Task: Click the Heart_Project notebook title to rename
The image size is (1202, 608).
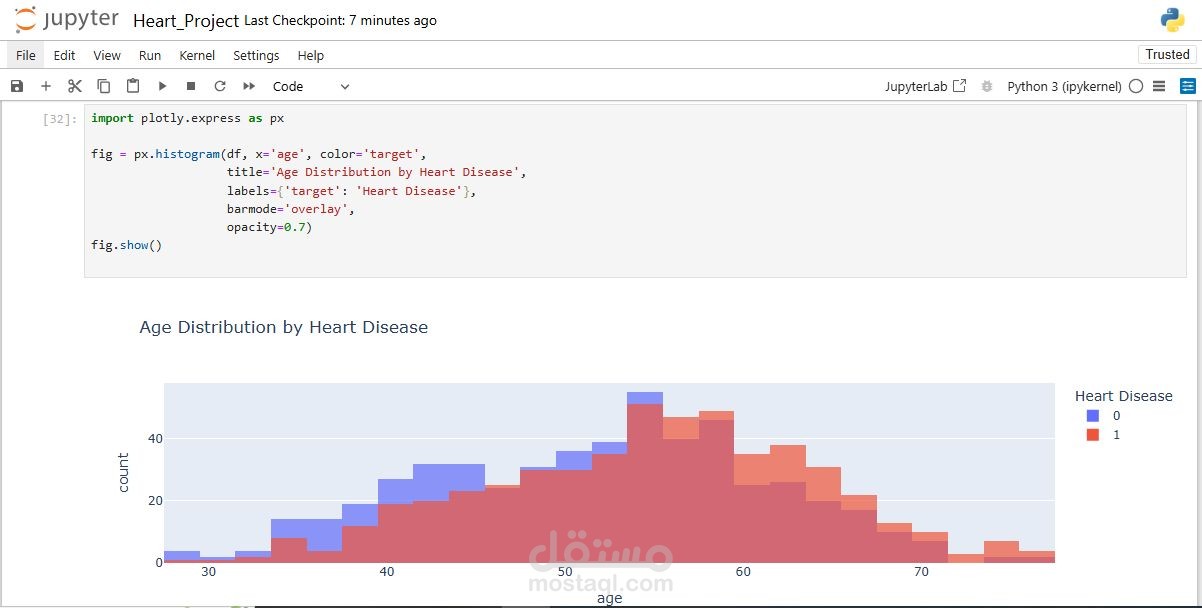Action: click(x=186, y=20)
